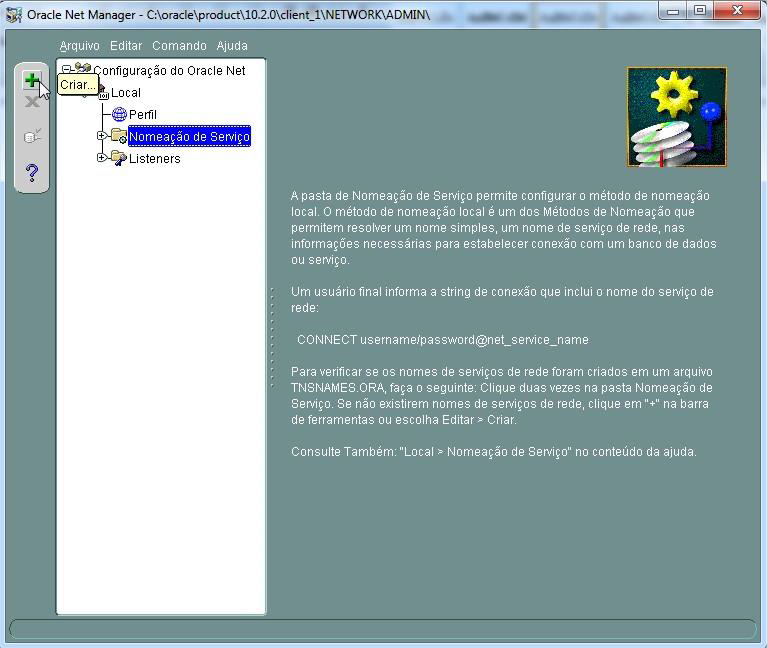Select Configuração do Oracle Net root label
Viewport: 767px width, 648px height.
coord(169,70)
